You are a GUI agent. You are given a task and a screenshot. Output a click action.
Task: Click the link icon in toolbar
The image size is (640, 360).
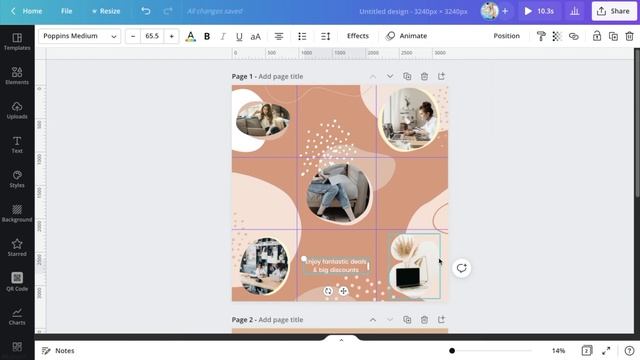tap(573, 36)
